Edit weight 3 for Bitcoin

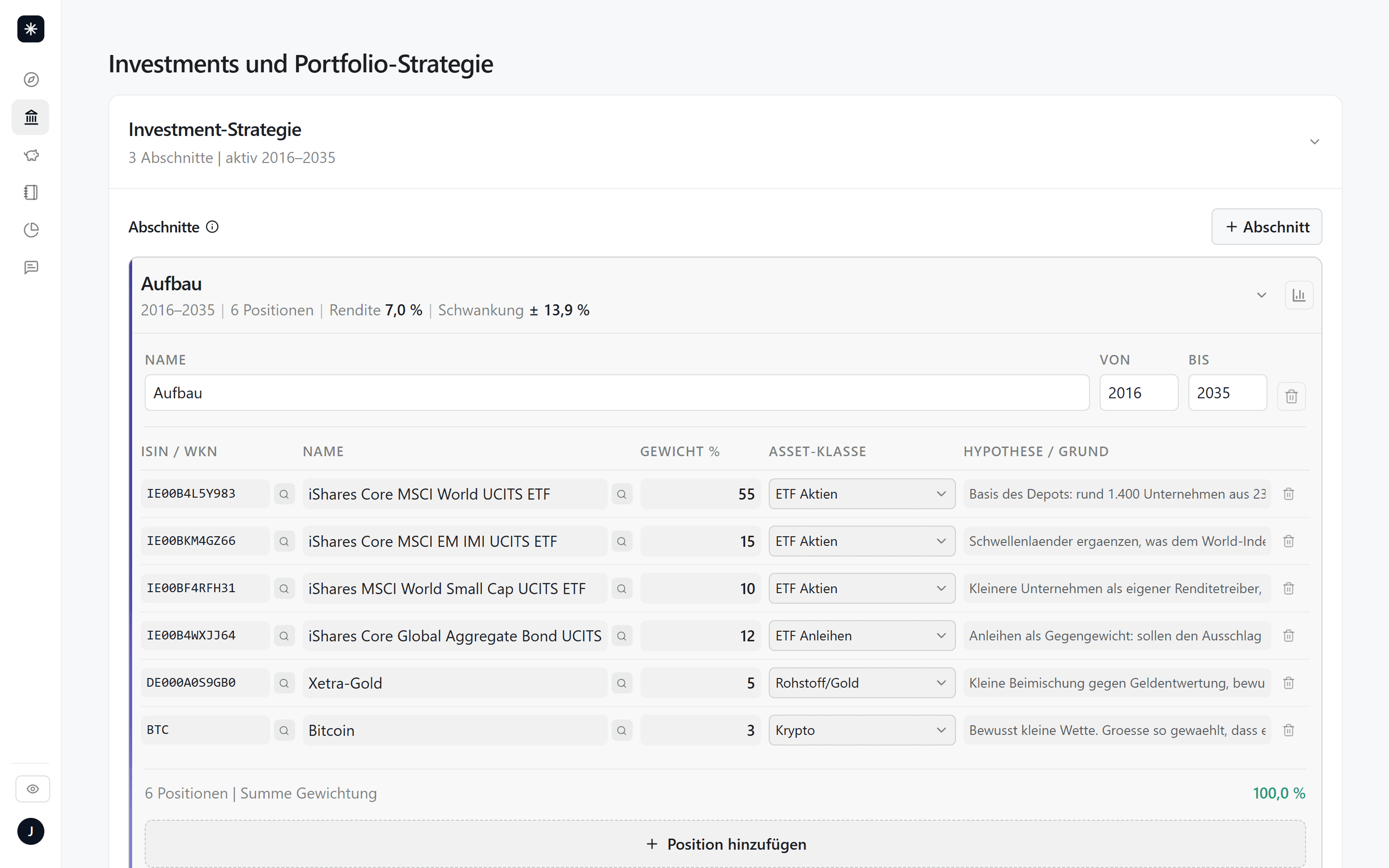pyautogui.click(x=700, y=730)
